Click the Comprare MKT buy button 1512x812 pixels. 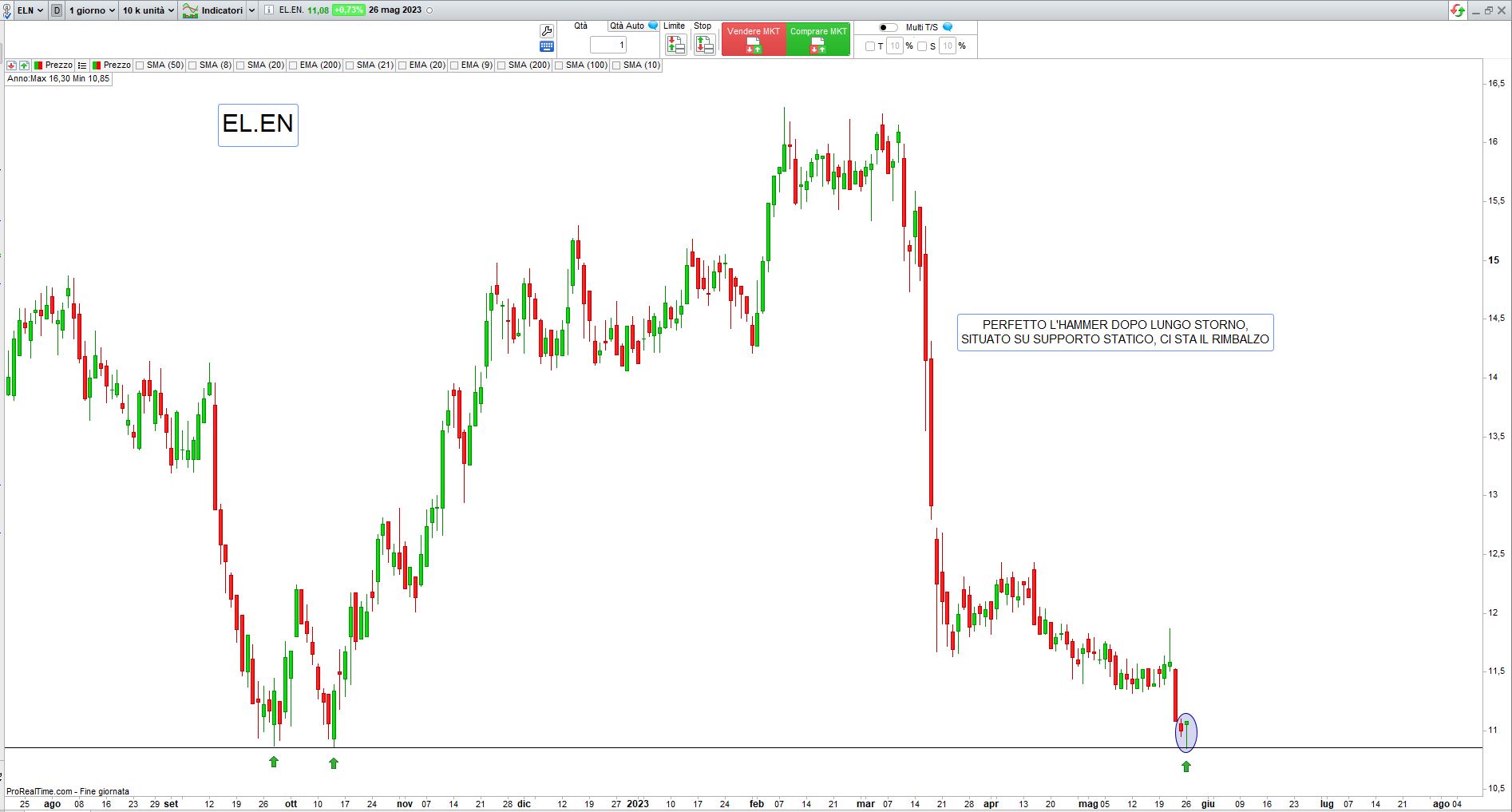click(818, 39)
